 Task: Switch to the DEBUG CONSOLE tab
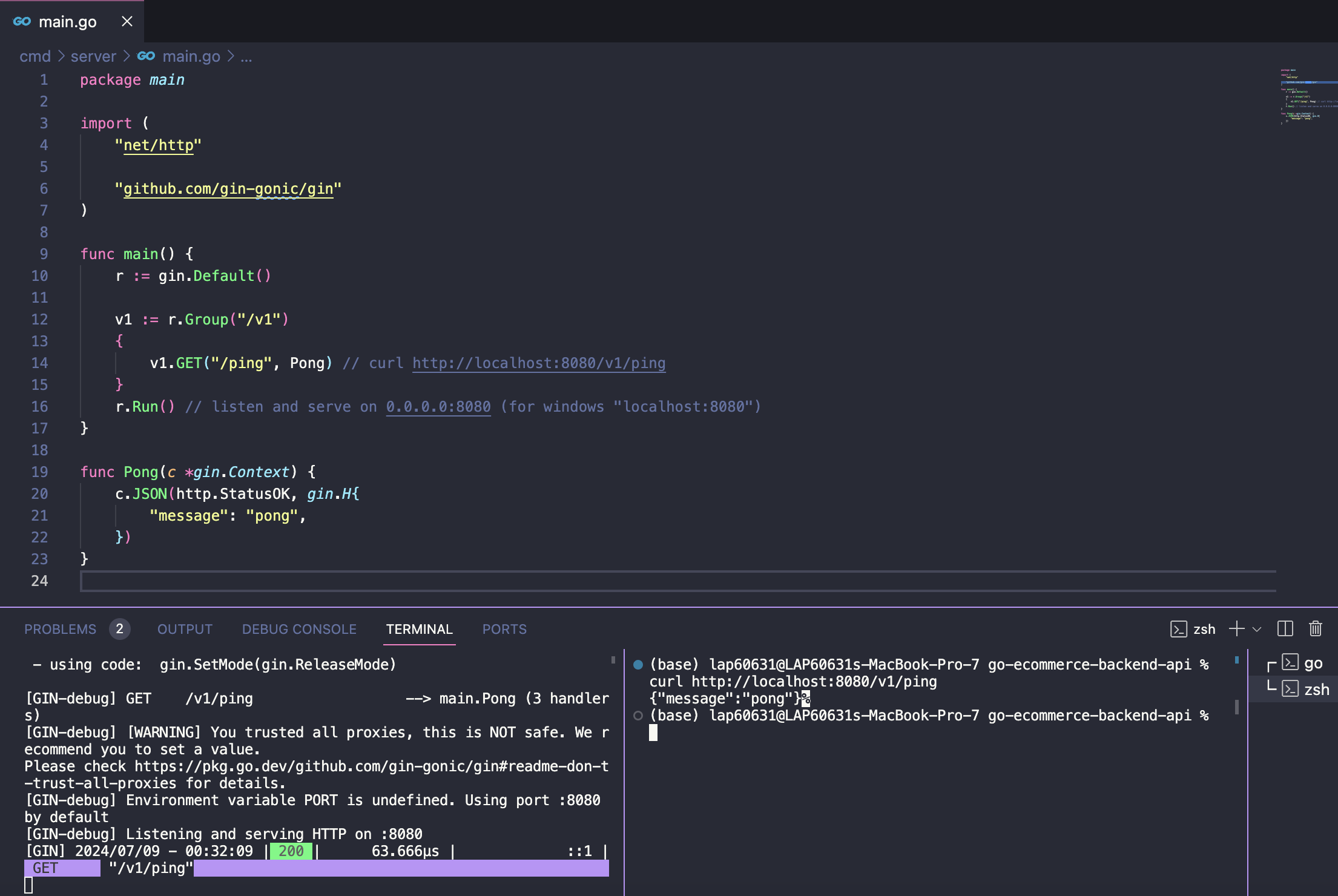tap(299, 629)
